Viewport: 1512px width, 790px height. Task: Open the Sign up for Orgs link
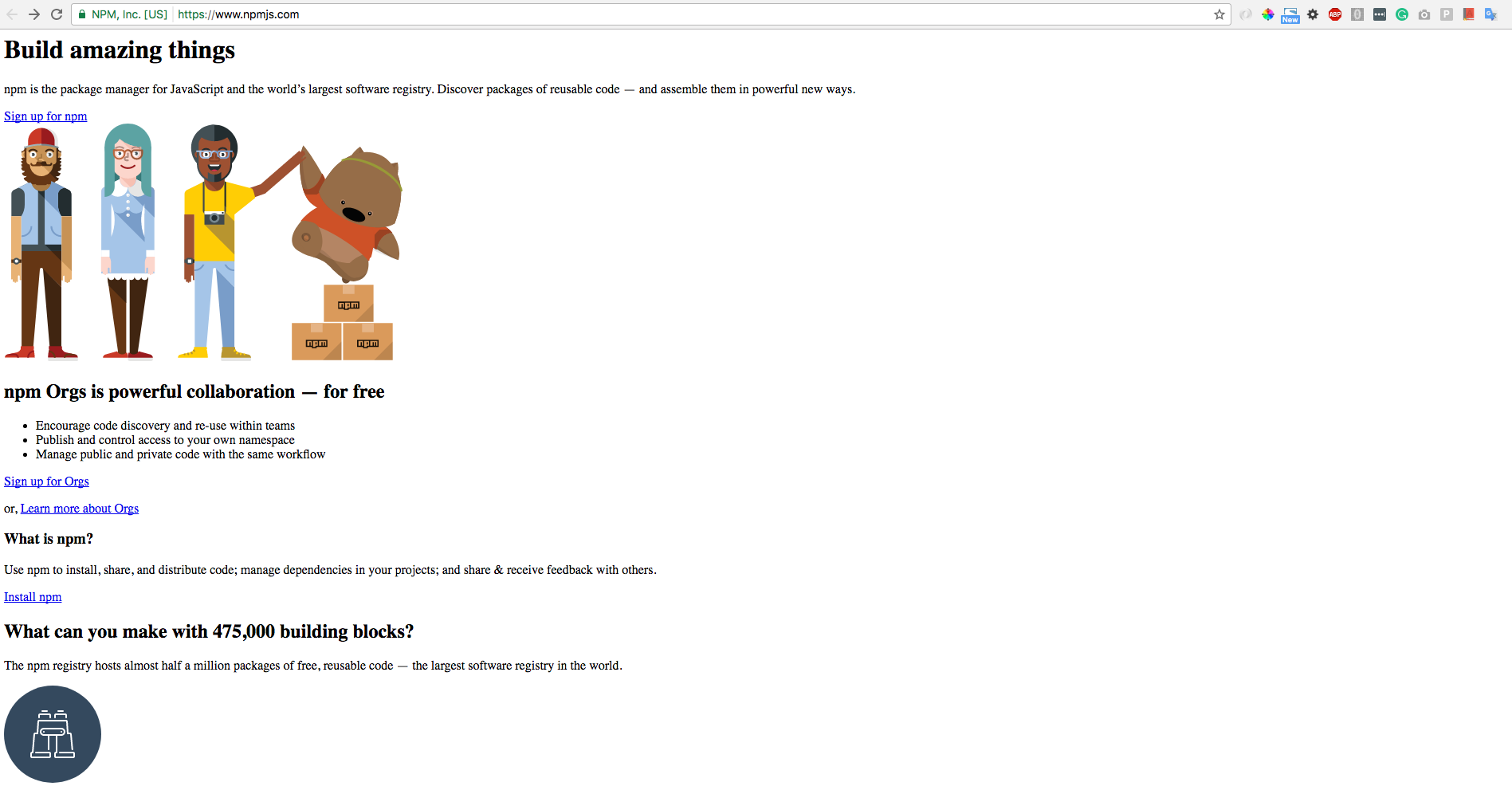[46, 481]
